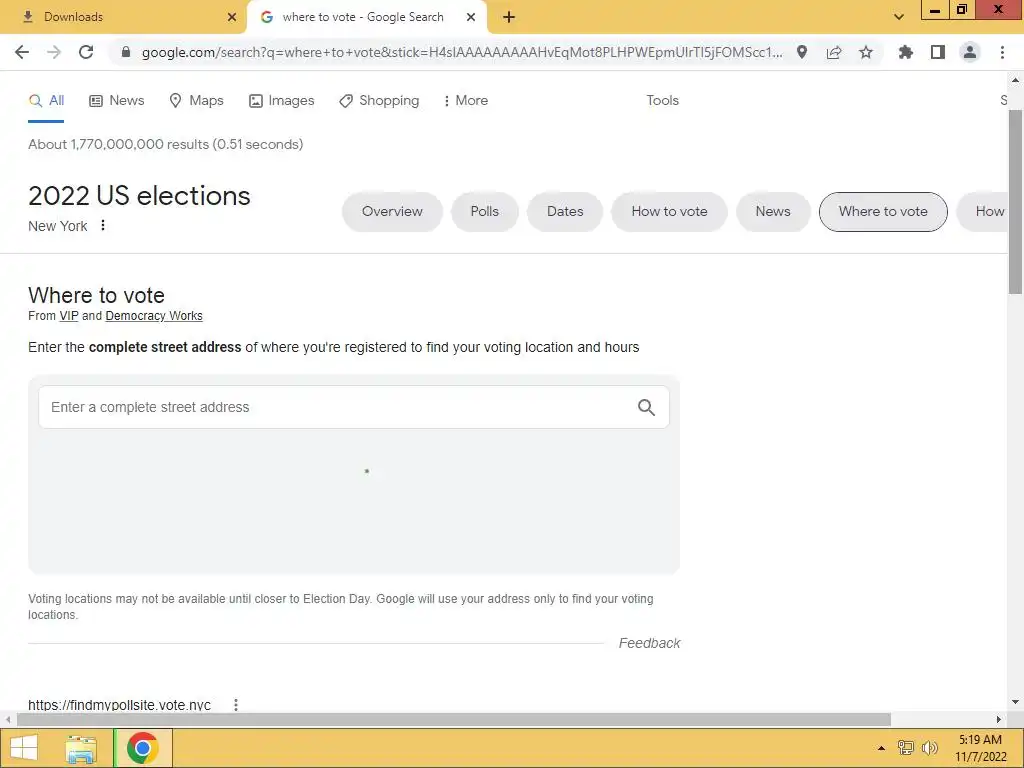Open the Extensions puzzle icon
This screenshot has width=1024, height=768.
(x=905, y=52)
